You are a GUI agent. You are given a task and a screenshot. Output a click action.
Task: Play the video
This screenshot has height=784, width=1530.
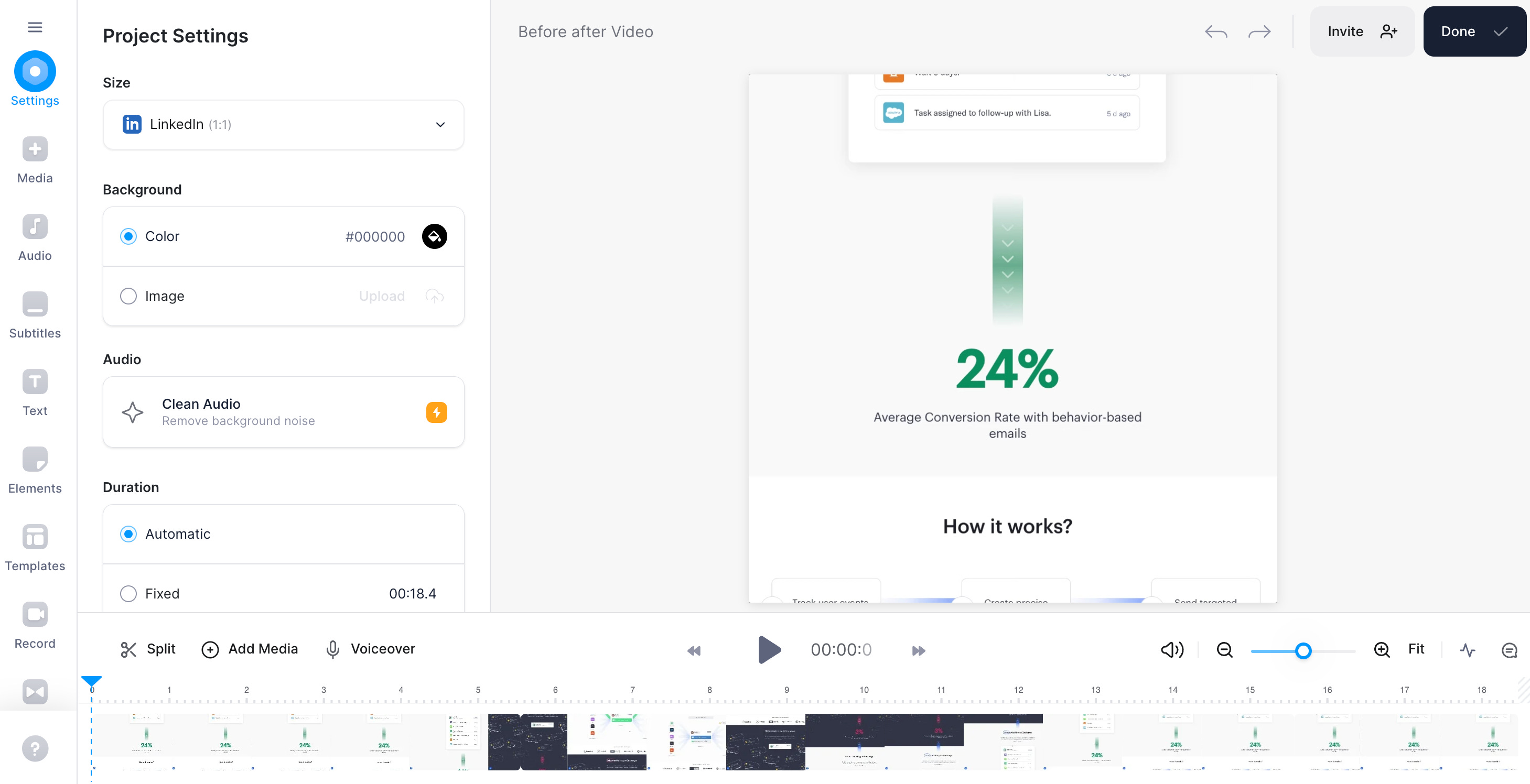pyautogui.click(x=769, y=650)
